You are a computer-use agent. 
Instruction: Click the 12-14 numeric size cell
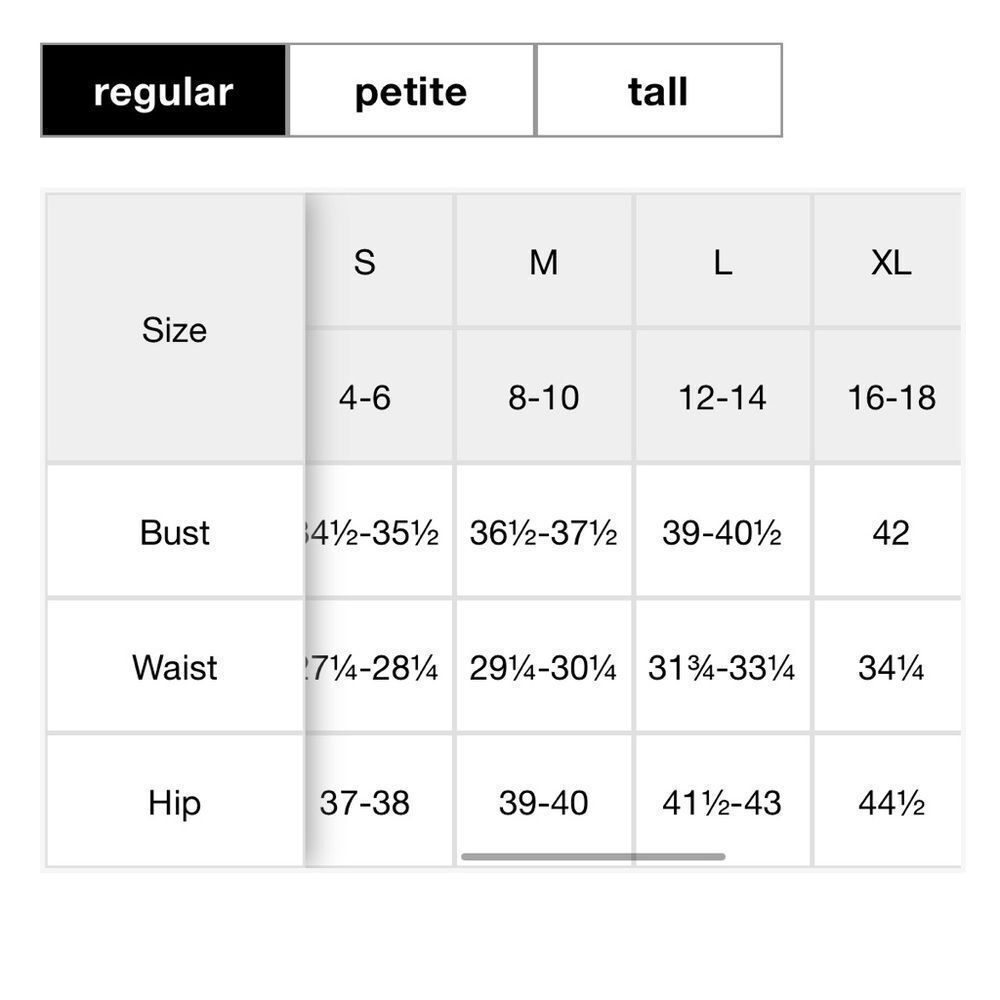click(x=723, y=396)
